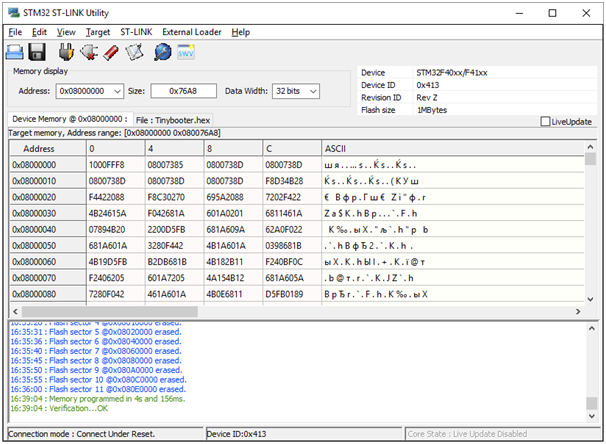Click log line Flash sector 11 erased
This screenshot has height=444, width=606.
[98, 390]
